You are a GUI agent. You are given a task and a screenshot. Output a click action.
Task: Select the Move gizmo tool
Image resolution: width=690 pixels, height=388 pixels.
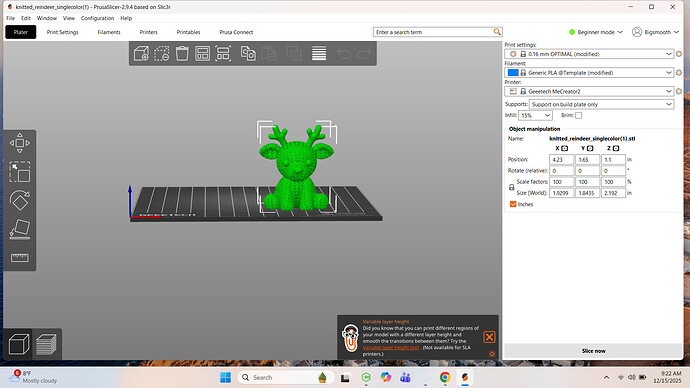pos(20,143)
